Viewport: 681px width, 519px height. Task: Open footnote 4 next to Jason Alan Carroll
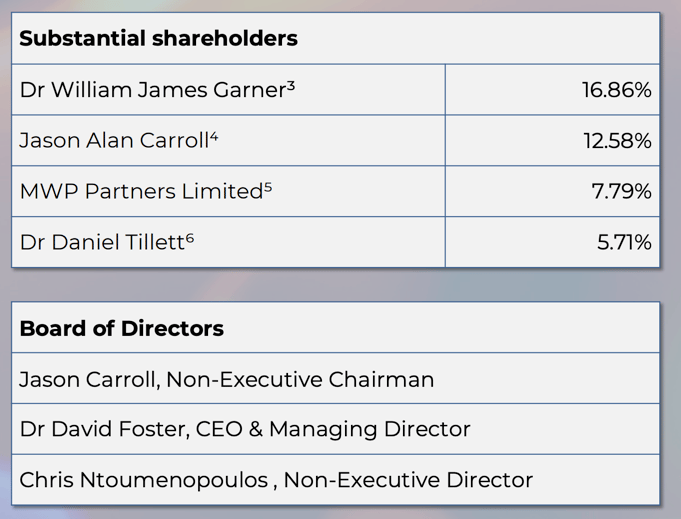pyautogui.click(x=214, y=136)
